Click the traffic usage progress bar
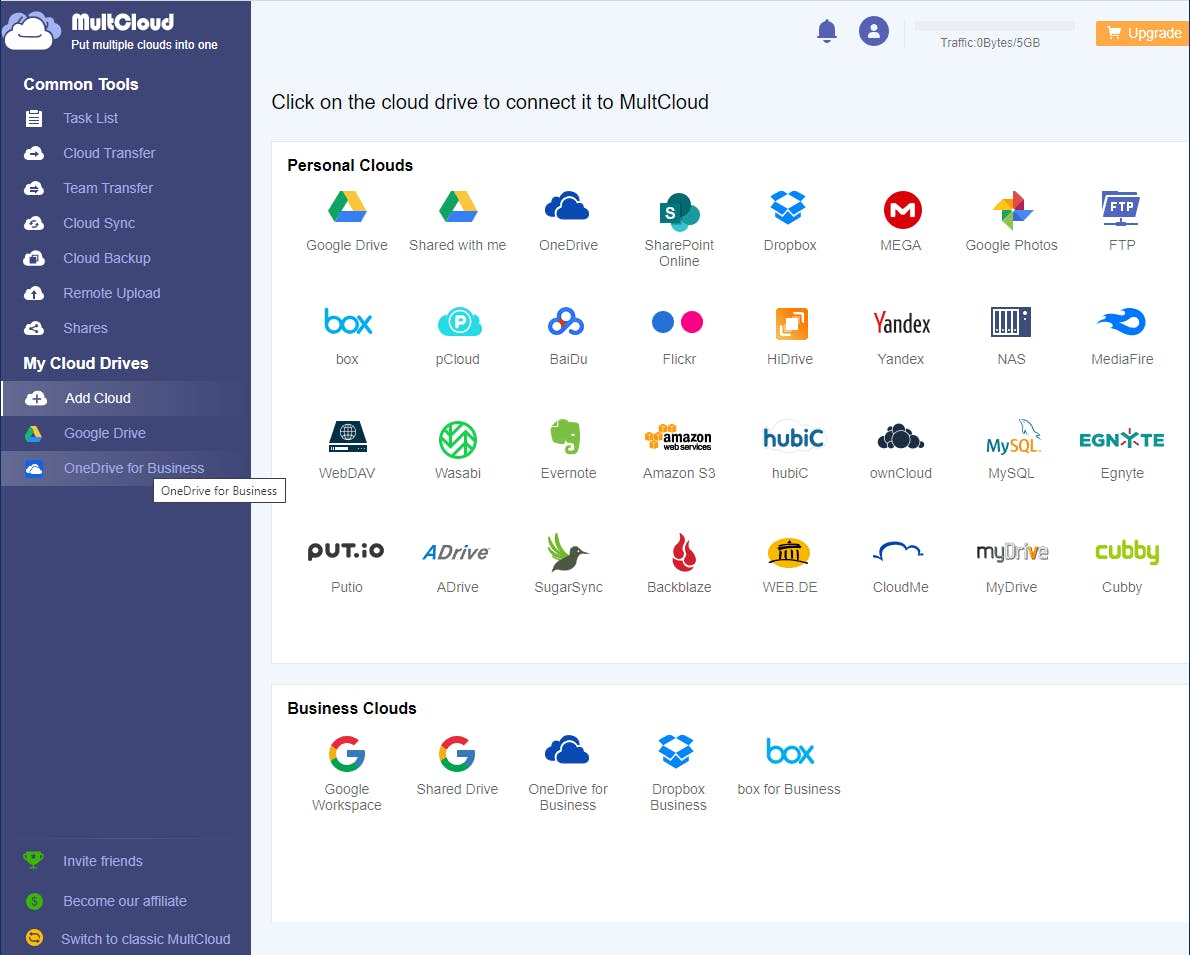 click(994, 27)
